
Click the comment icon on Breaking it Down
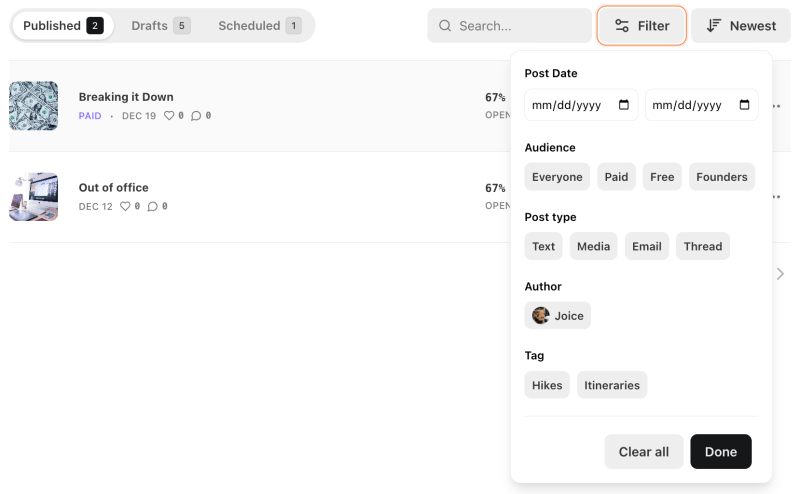pos(196,116)
